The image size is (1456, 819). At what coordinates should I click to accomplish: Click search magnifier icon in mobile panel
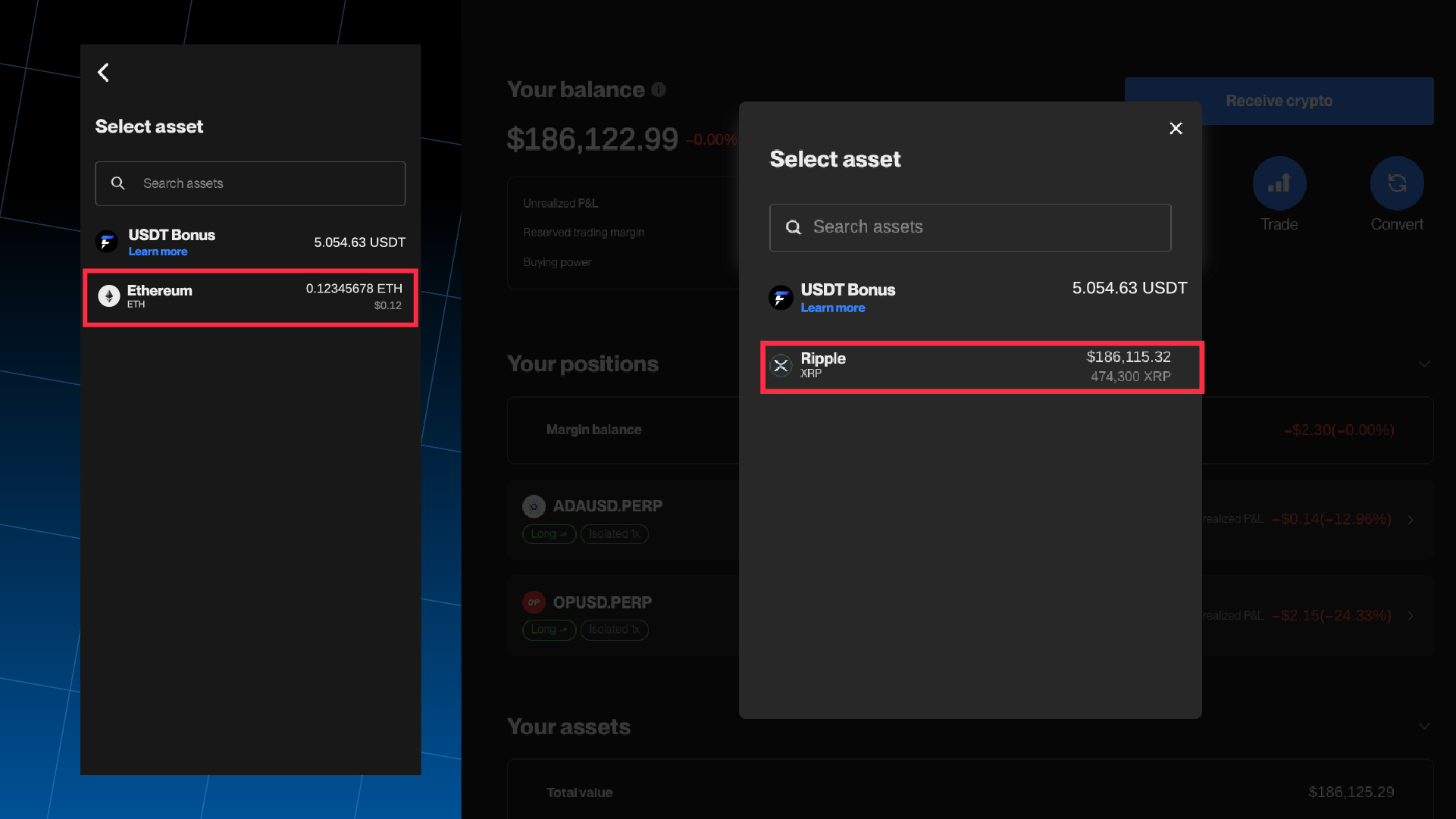[x=117, y=183]
